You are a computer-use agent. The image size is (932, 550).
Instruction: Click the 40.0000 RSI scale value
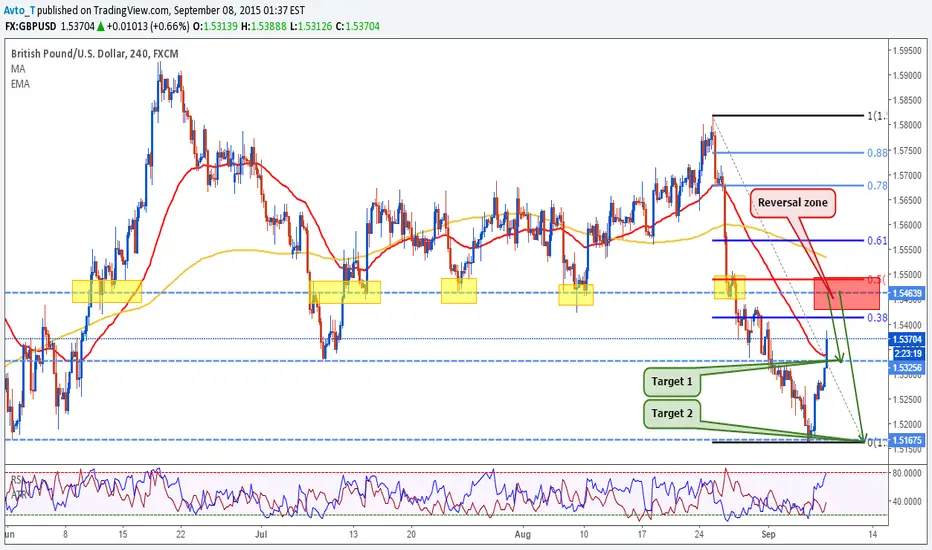tap(909, 502)
